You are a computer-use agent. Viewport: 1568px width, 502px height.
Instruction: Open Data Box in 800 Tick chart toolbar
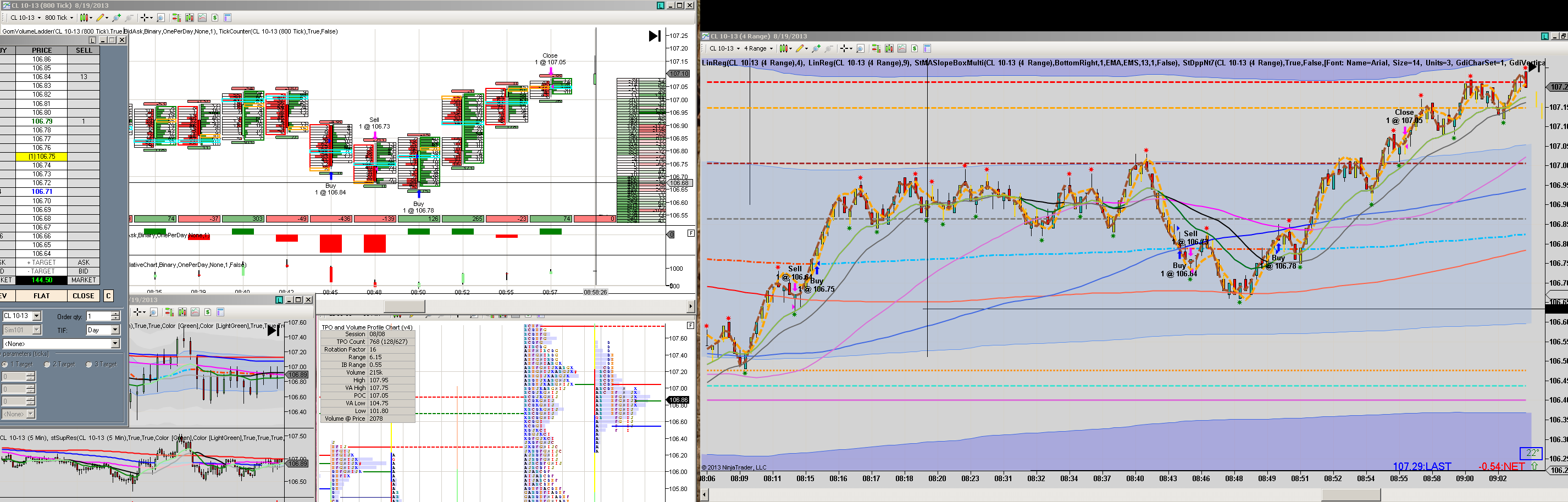tap(189, 18)
